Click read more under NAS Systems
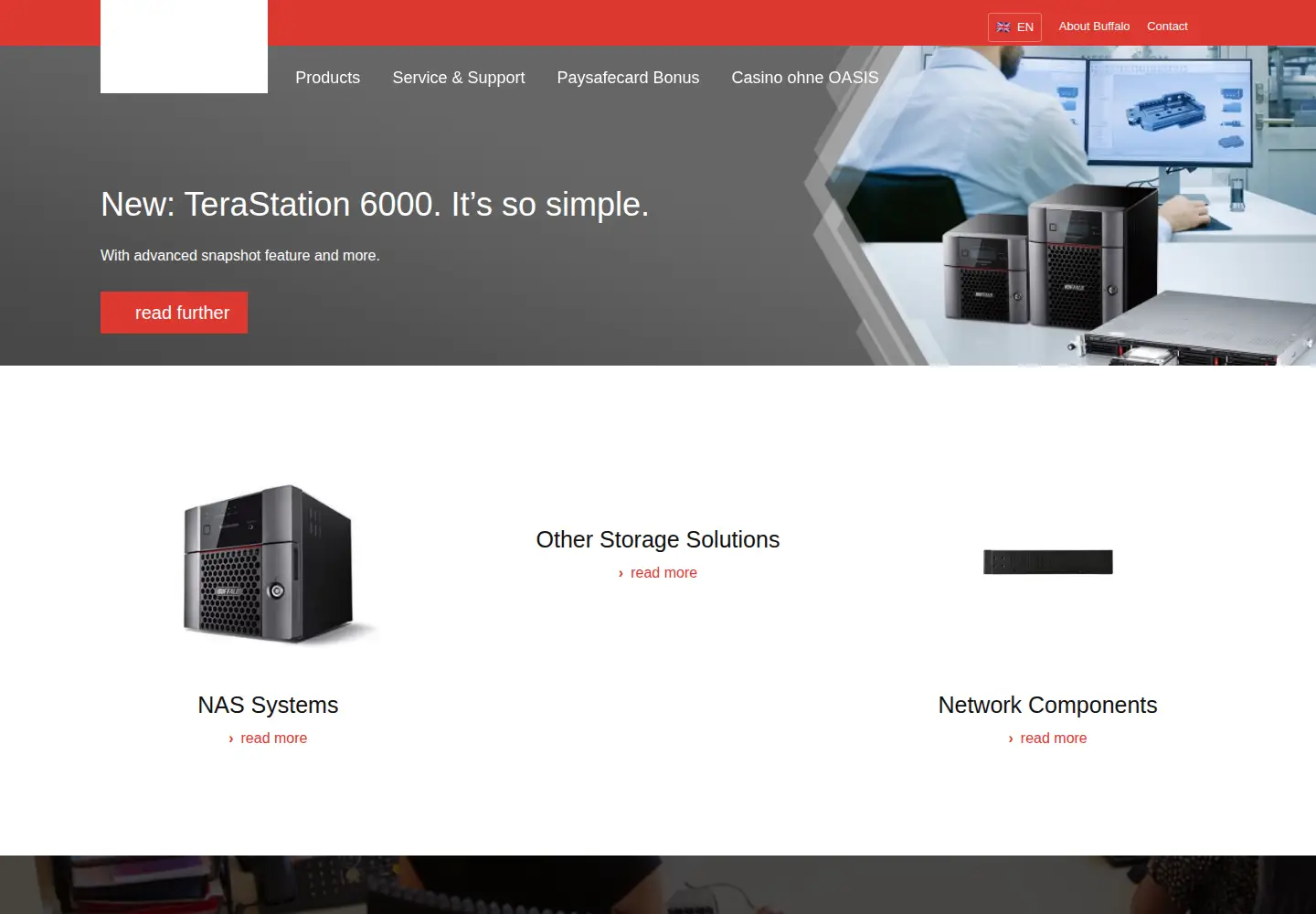Screen dimensions: 1316x914 (x=268, y=739)
